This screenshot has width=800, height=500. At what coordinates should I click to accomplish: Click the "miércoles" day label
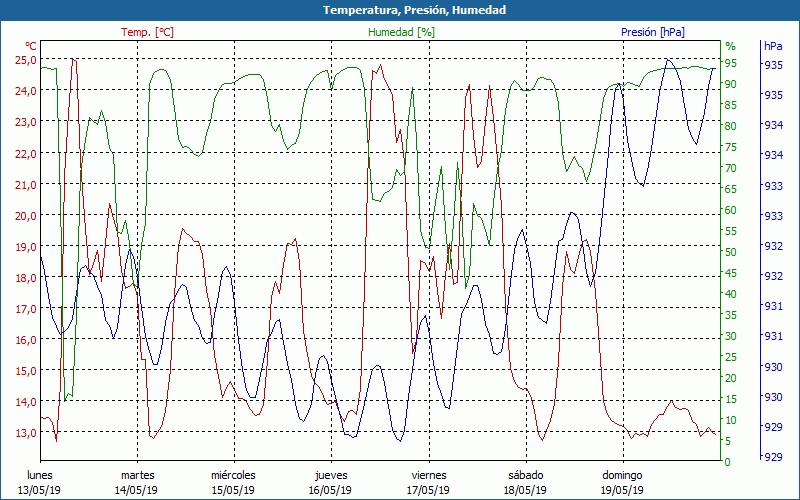[x=234, y=475]
